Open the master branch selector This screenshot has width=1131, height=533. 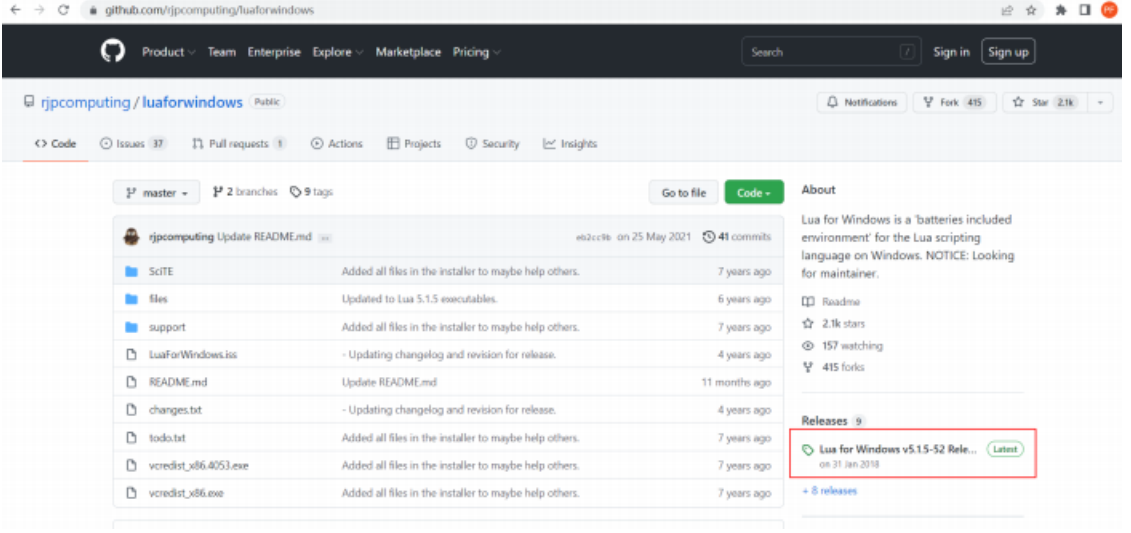[157, 193]
